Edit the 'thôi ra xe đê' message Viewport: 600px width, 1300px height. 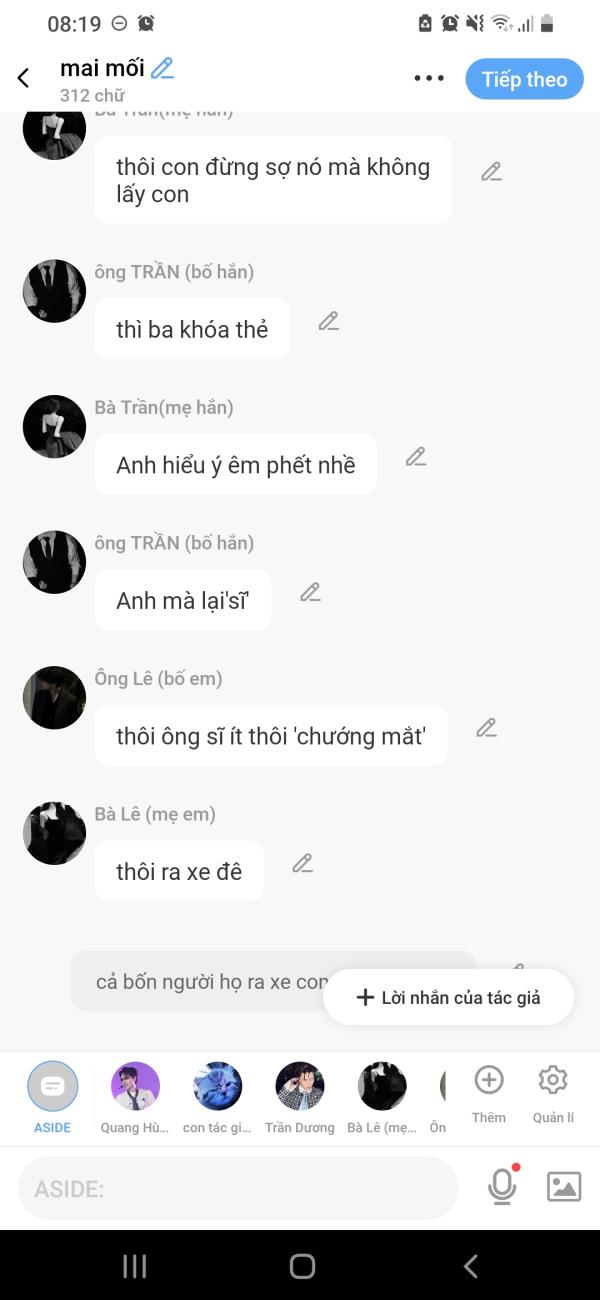[x=303, y=863]
